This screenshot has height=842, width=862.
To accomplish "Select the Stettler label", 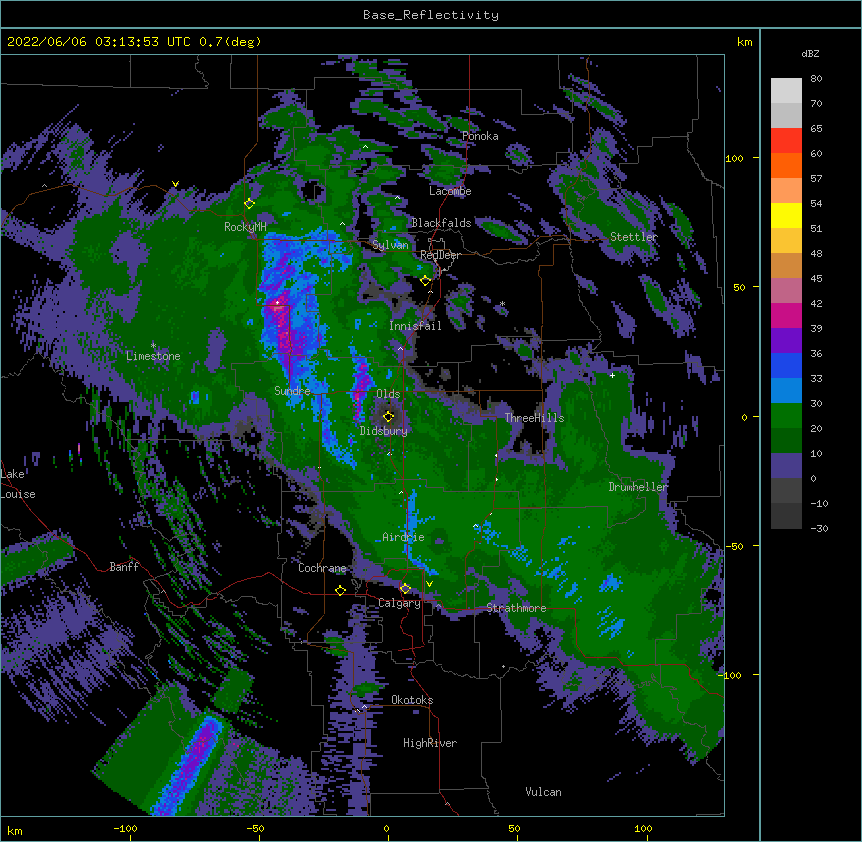I will (x=634, y=237).
